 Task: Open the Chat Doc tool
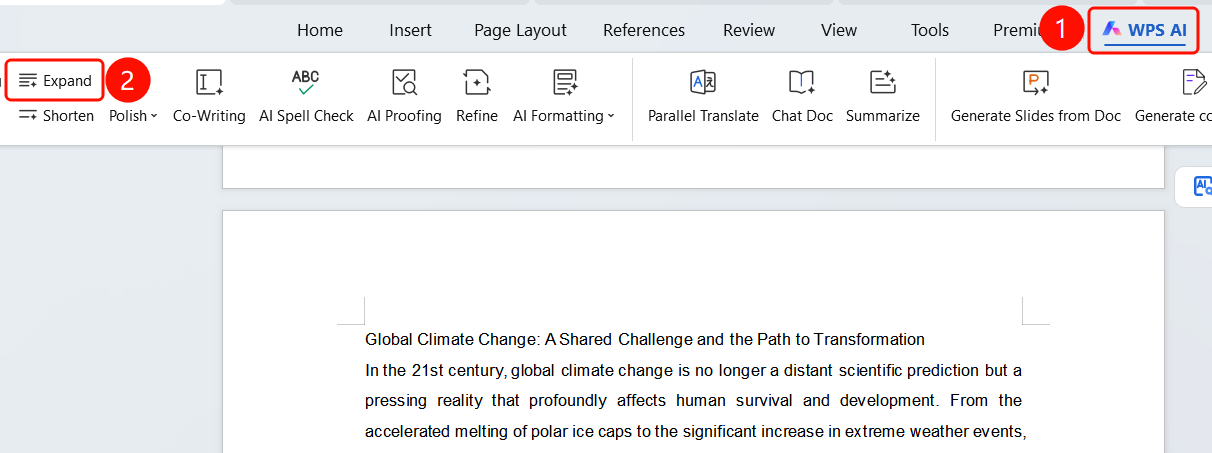pos(802,96)
